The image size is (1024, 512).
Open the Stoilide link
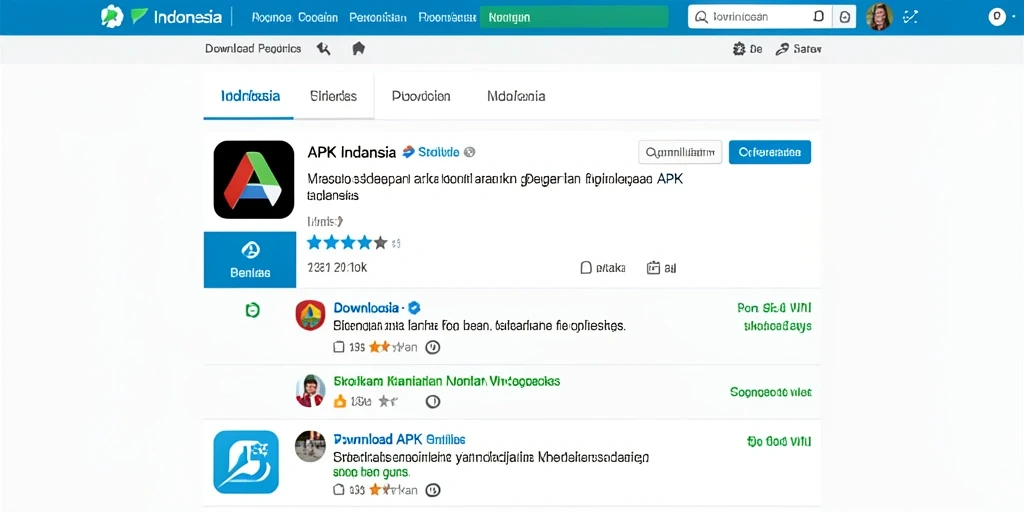tap(438, 152)
